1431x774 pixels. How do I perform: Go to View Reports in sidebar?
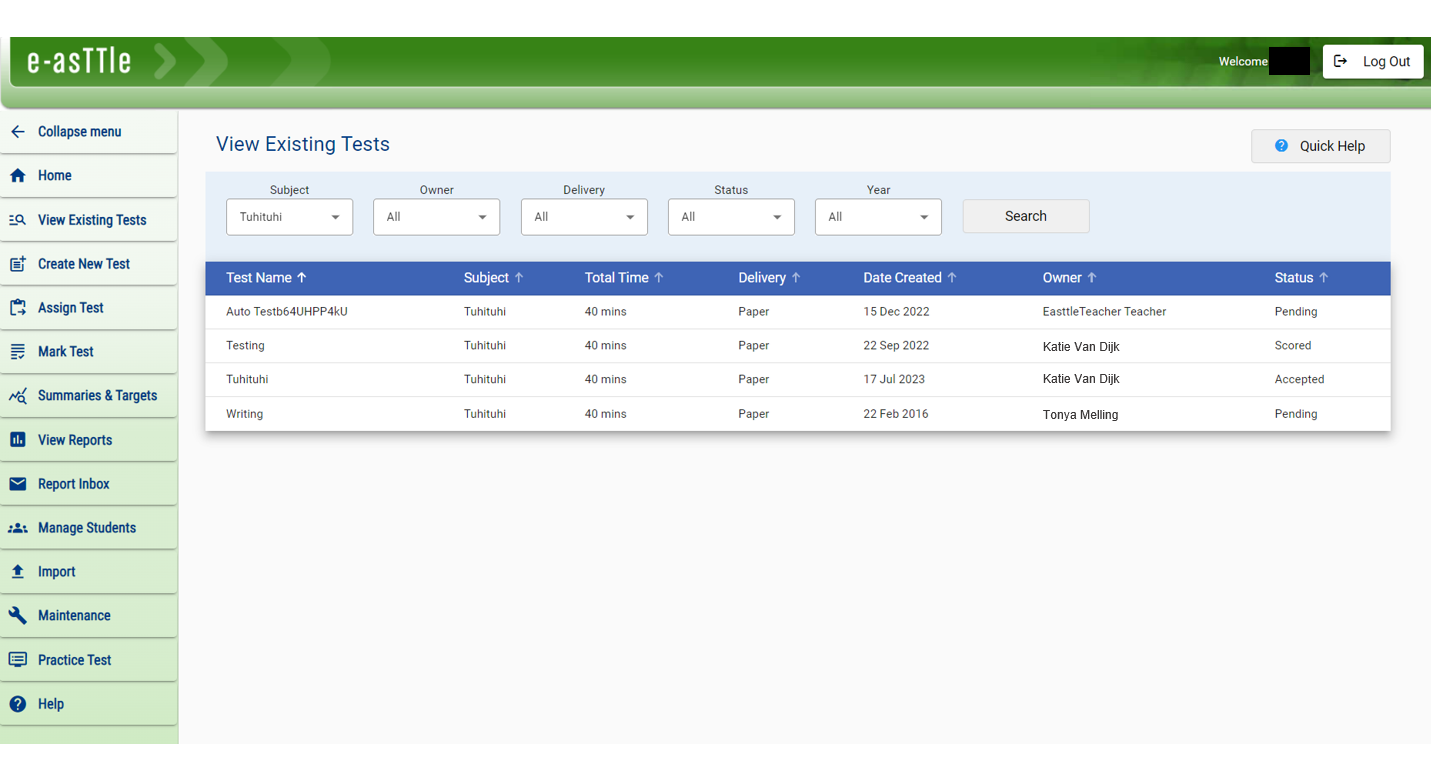click(75, 440)
